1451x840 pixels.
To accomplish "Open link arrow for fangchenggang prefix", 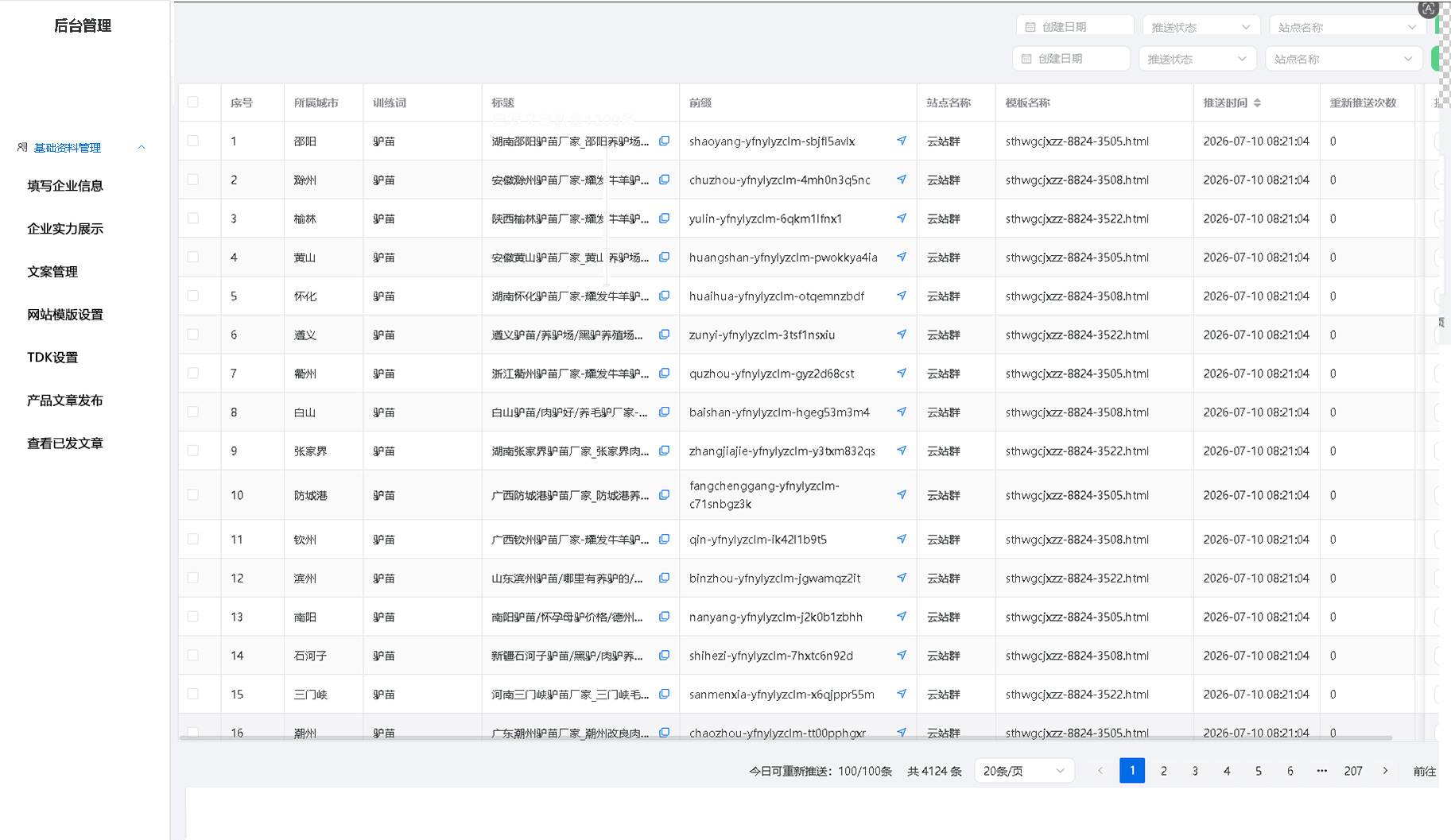I will [902, 494].
